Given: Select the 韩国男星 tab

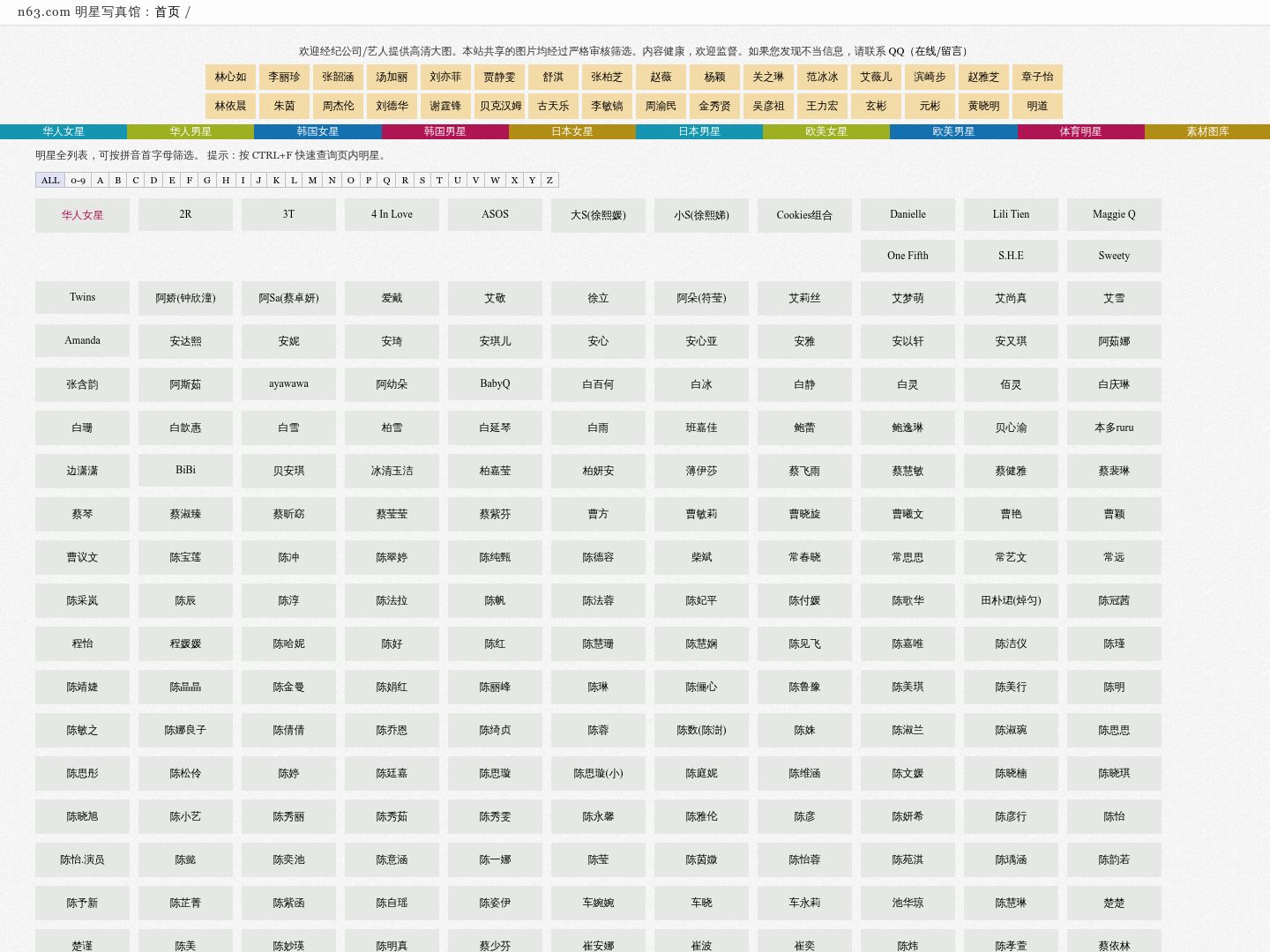Looking at the screenshot, I should point(445,131).
